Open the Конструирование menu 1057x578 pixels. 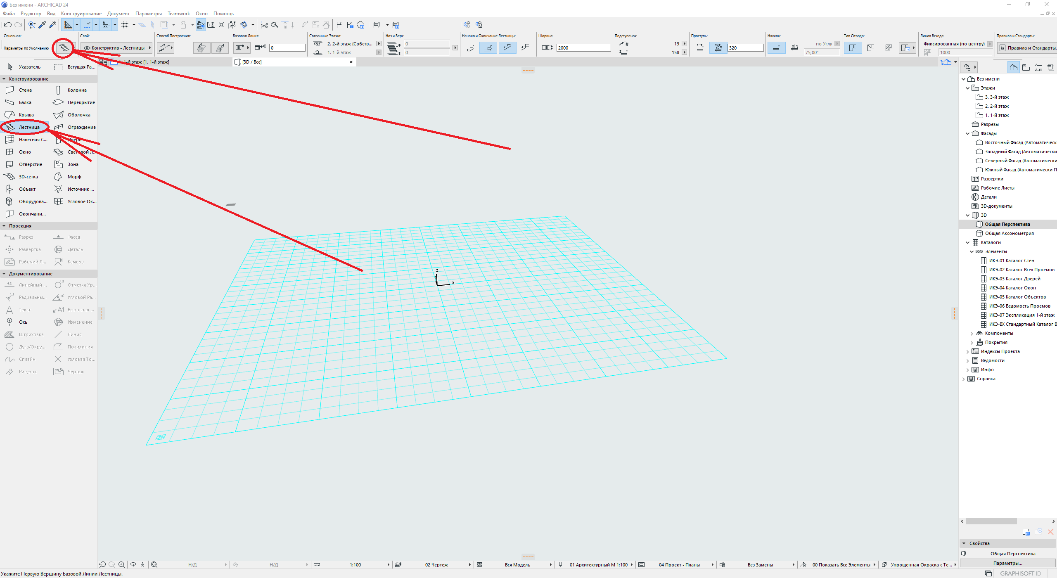point(82,13)
